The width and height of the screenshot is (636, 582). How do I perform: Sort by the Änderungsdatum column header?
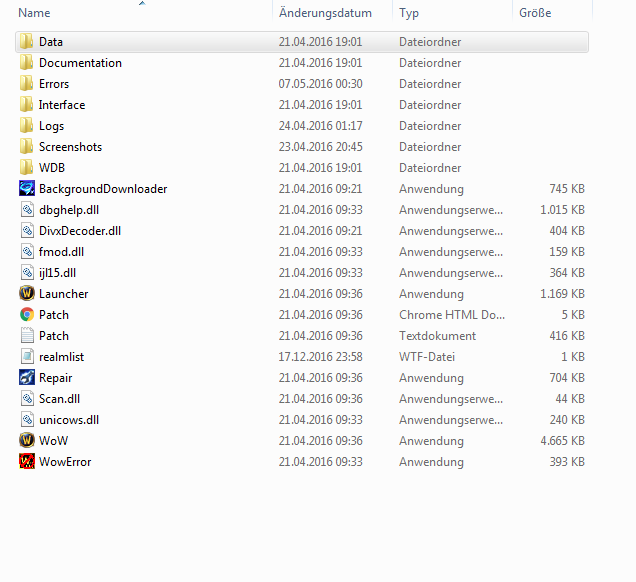click(x=325, y=13)
